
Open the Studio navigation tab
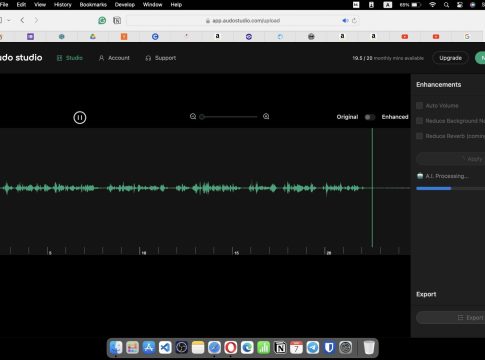tap(70, 58)
